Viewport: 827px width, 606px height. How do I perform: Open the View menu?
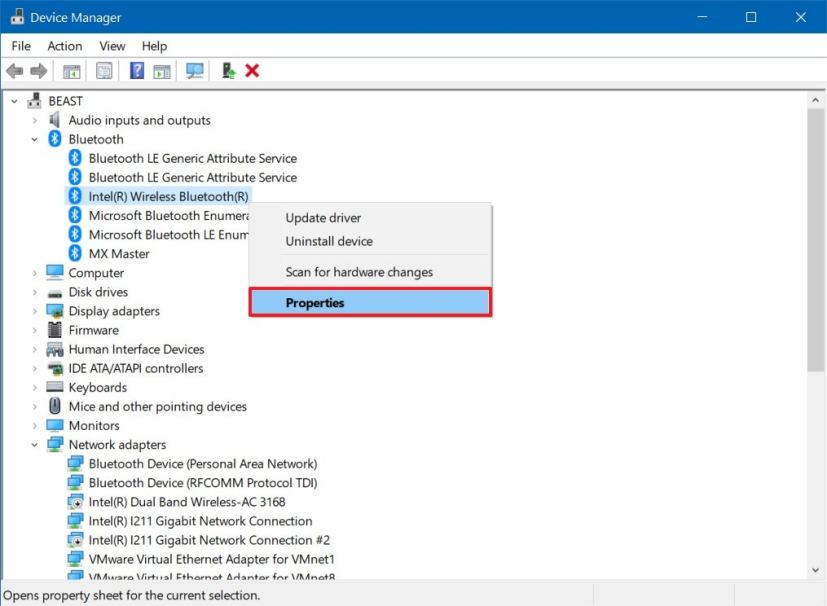pos(112,46)
